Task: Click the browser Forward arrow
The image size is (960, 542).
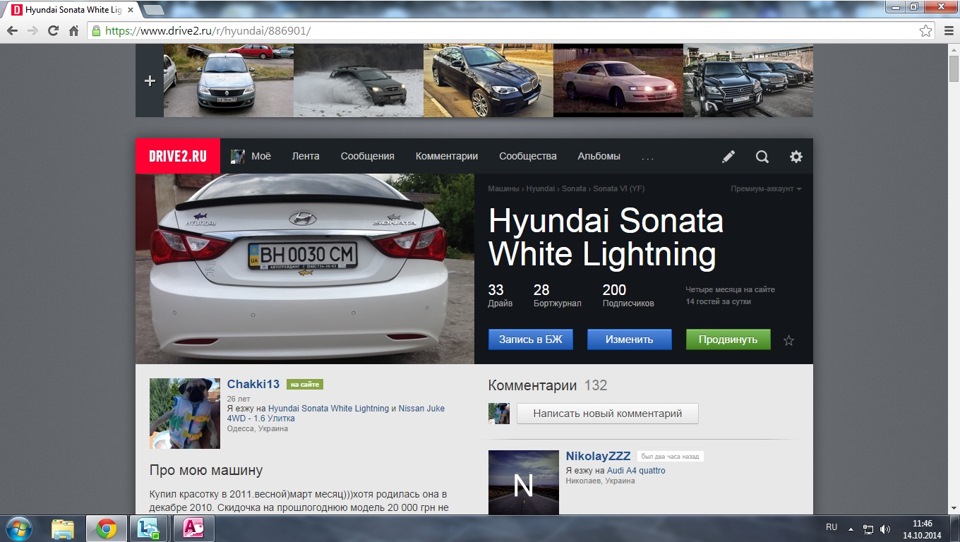Action: pos(32,31)
